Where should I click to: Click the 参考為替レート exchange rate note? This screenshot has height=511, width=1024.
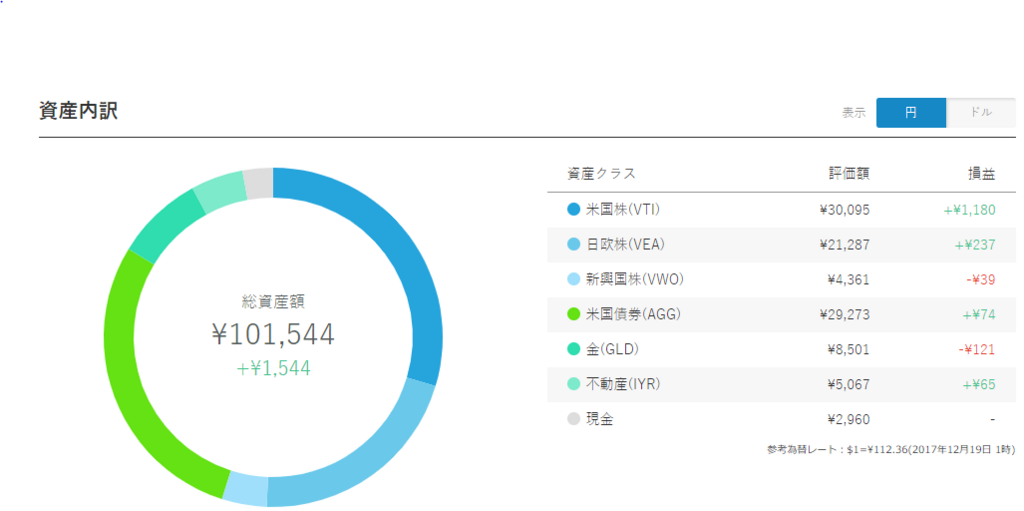[x=891, y=450]
